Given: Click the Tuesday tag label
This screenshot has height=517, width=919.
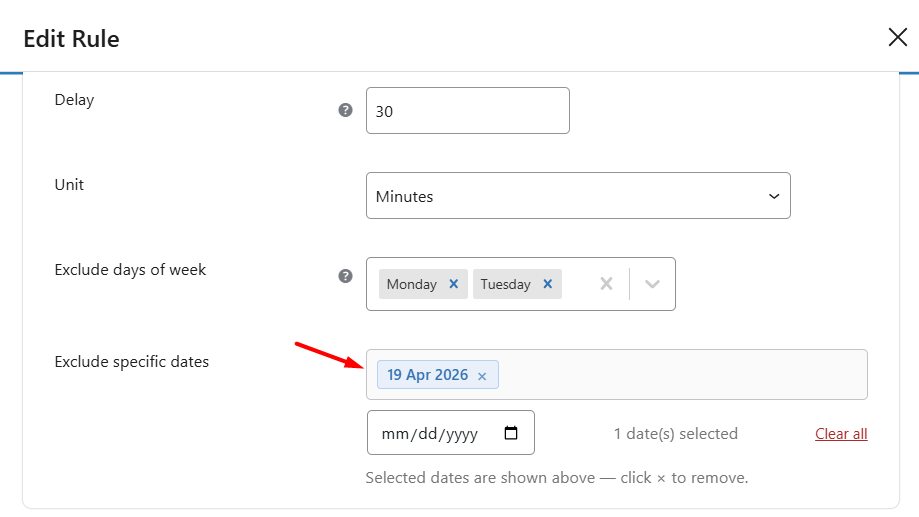Looking at the screenshot, I should pyautogui.click(x=505, y=284).
